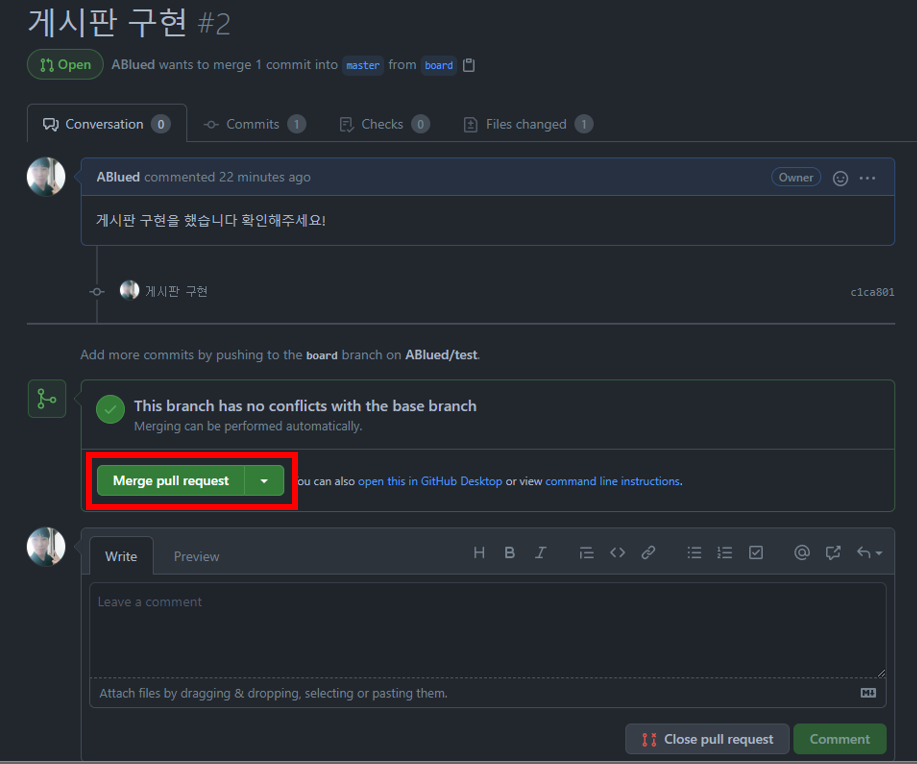This screenshot has height=764, width=917.
Task: Apply italic formatting in comment editor
Action: [540, 553]
